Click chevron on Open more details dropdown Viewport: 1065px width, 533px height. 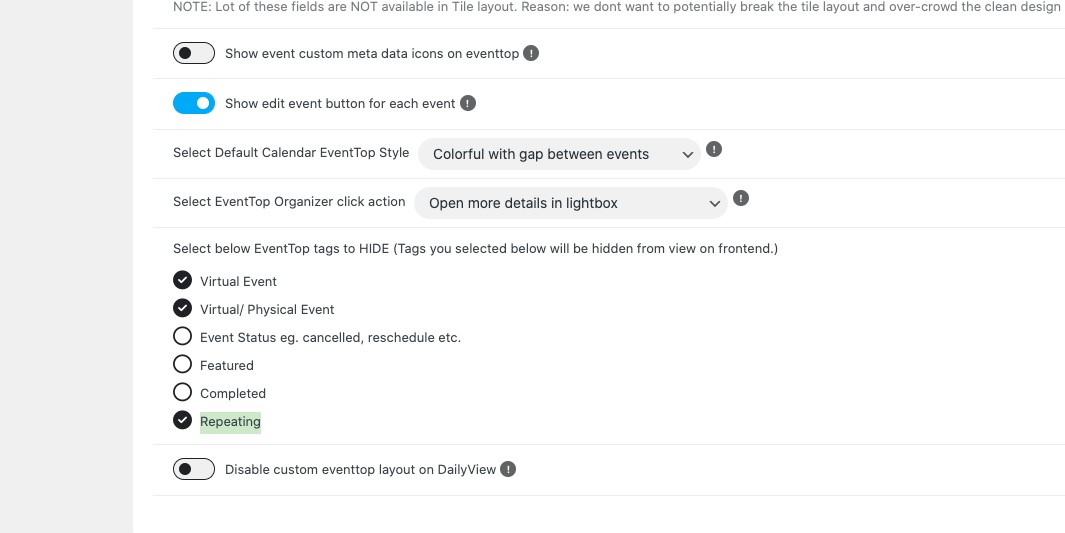coord(715,204)
